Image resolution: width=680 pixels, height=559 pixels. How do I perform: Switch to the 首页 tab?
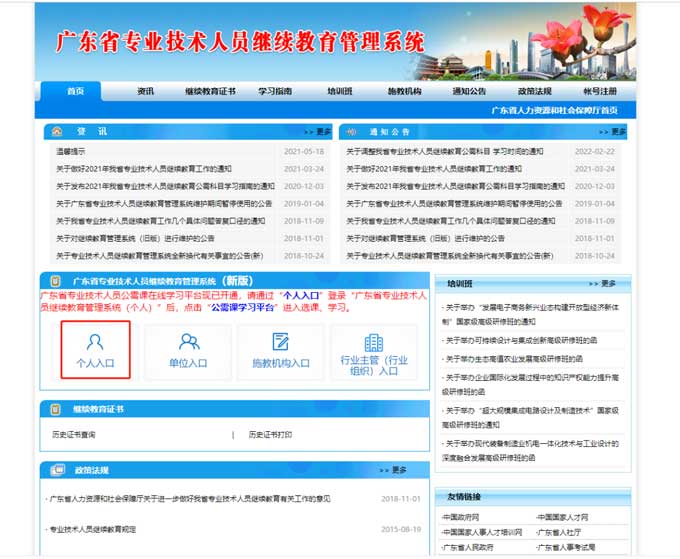tap(75, 91)
